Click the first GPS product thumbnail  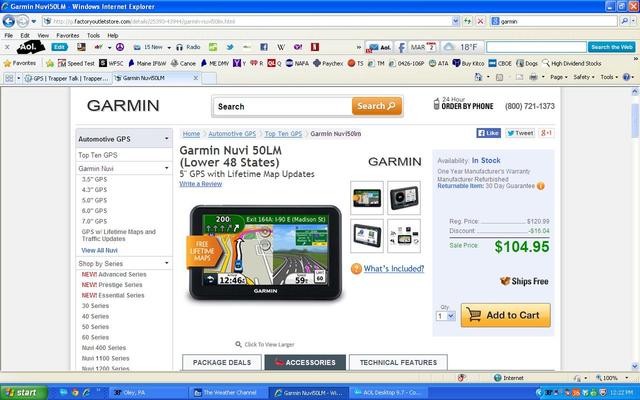coord(367,198)
